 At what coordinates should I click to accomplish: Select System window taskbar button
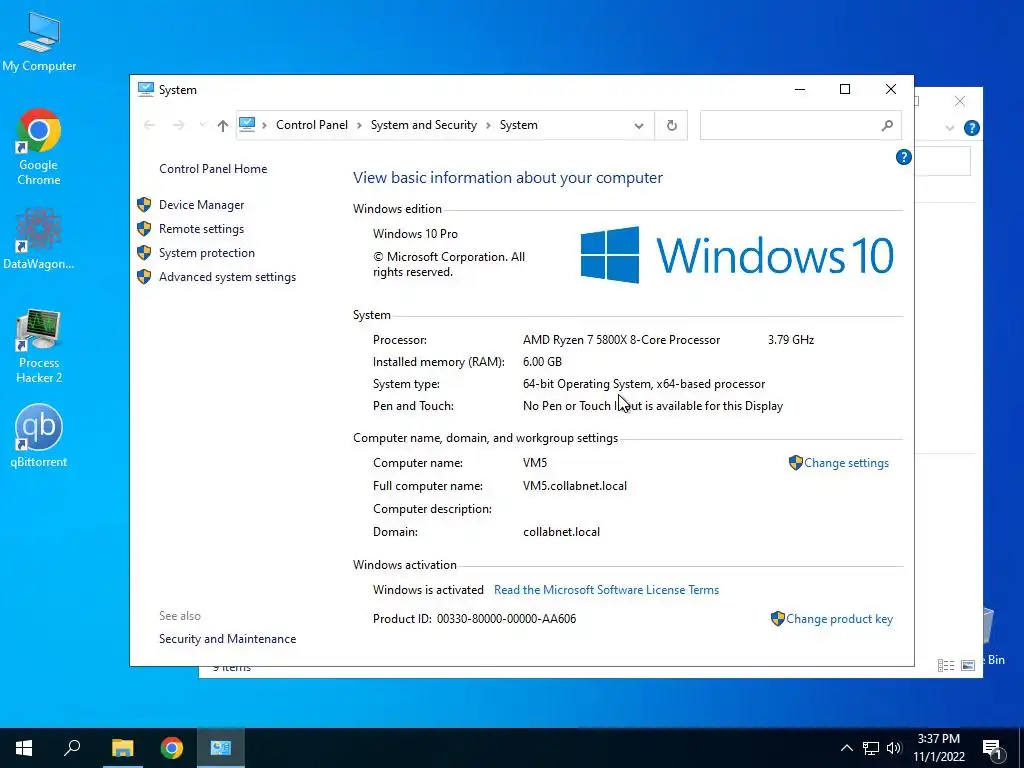221,748
